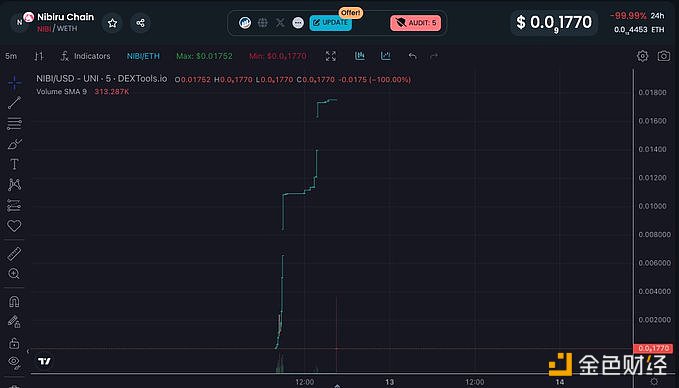Click the NIBI / WETH pair label
The height and width of the screenshot is (388, 679).
(57, 29)
